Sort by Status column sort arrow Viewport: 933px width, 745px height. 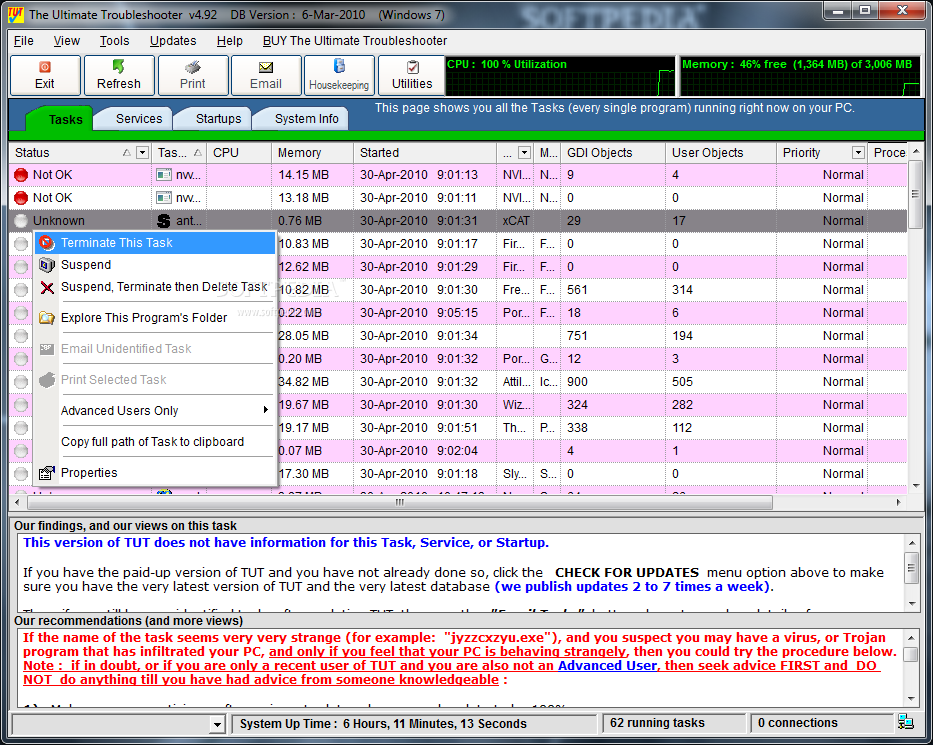coord(127,153)
